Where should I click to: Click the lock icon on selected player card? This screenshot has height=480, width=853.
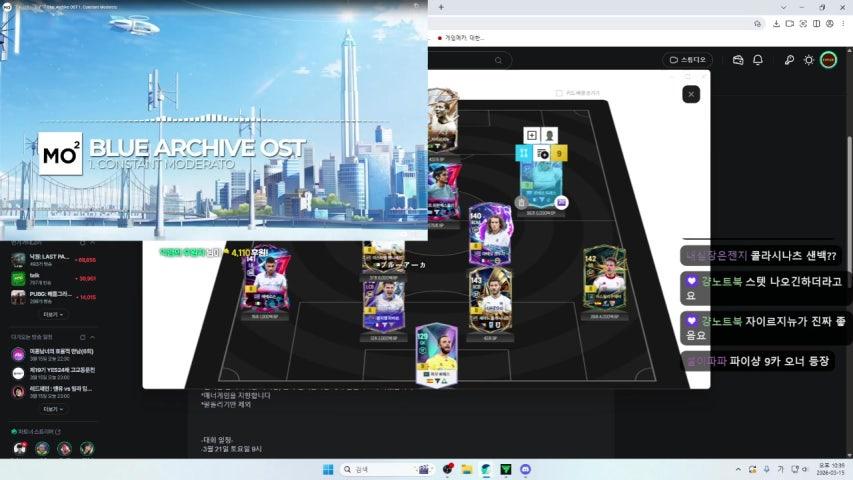point(521,202)
